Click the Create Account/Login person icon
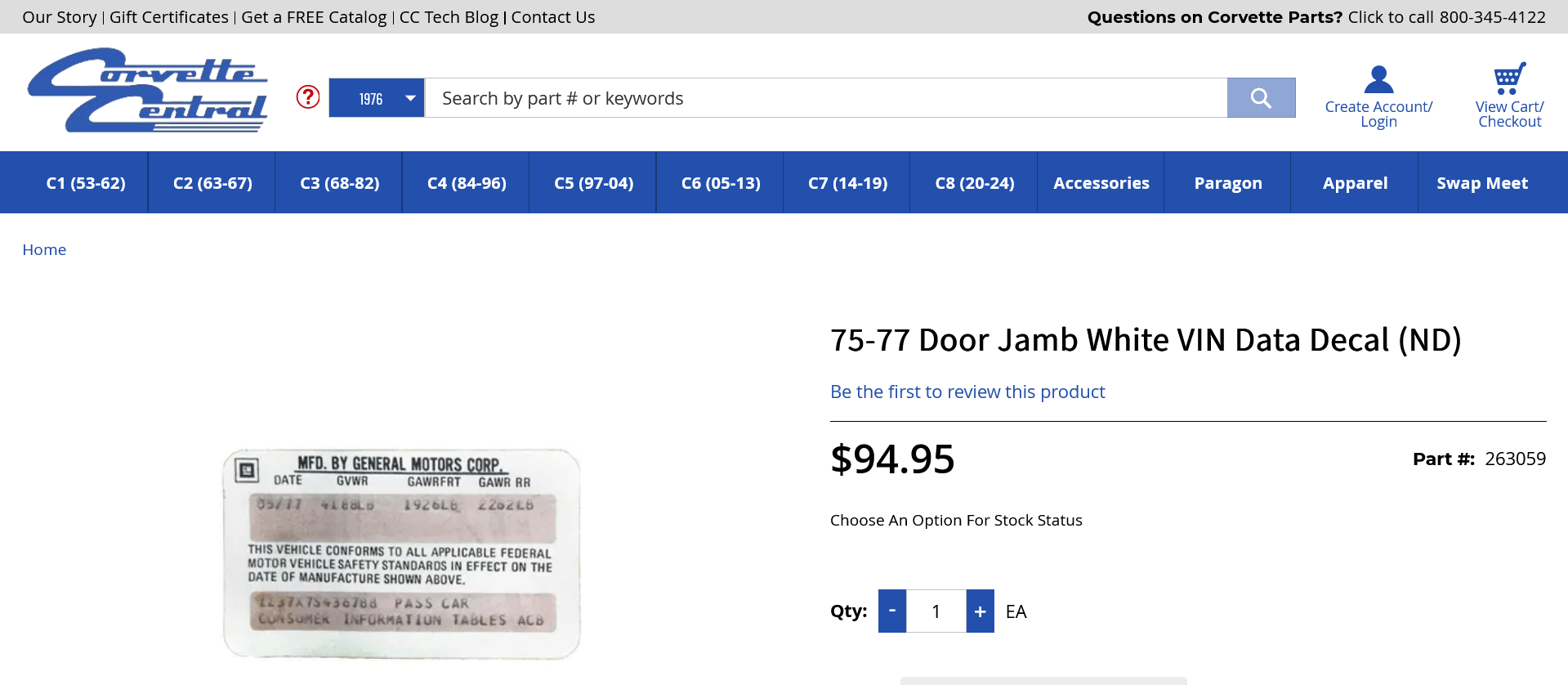The image size is (1568, 685). (x=1378, y=80)
